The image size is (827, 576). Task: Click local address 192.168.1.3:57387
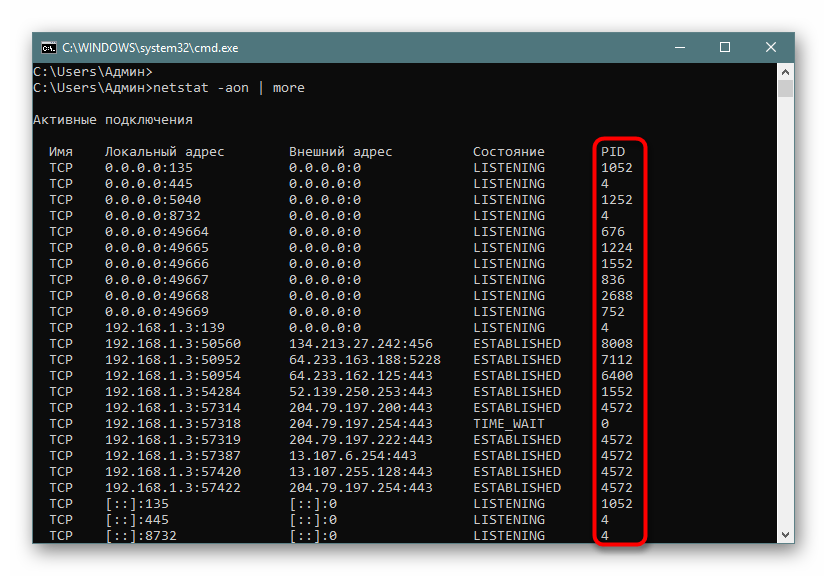click(x=173, y=456)
